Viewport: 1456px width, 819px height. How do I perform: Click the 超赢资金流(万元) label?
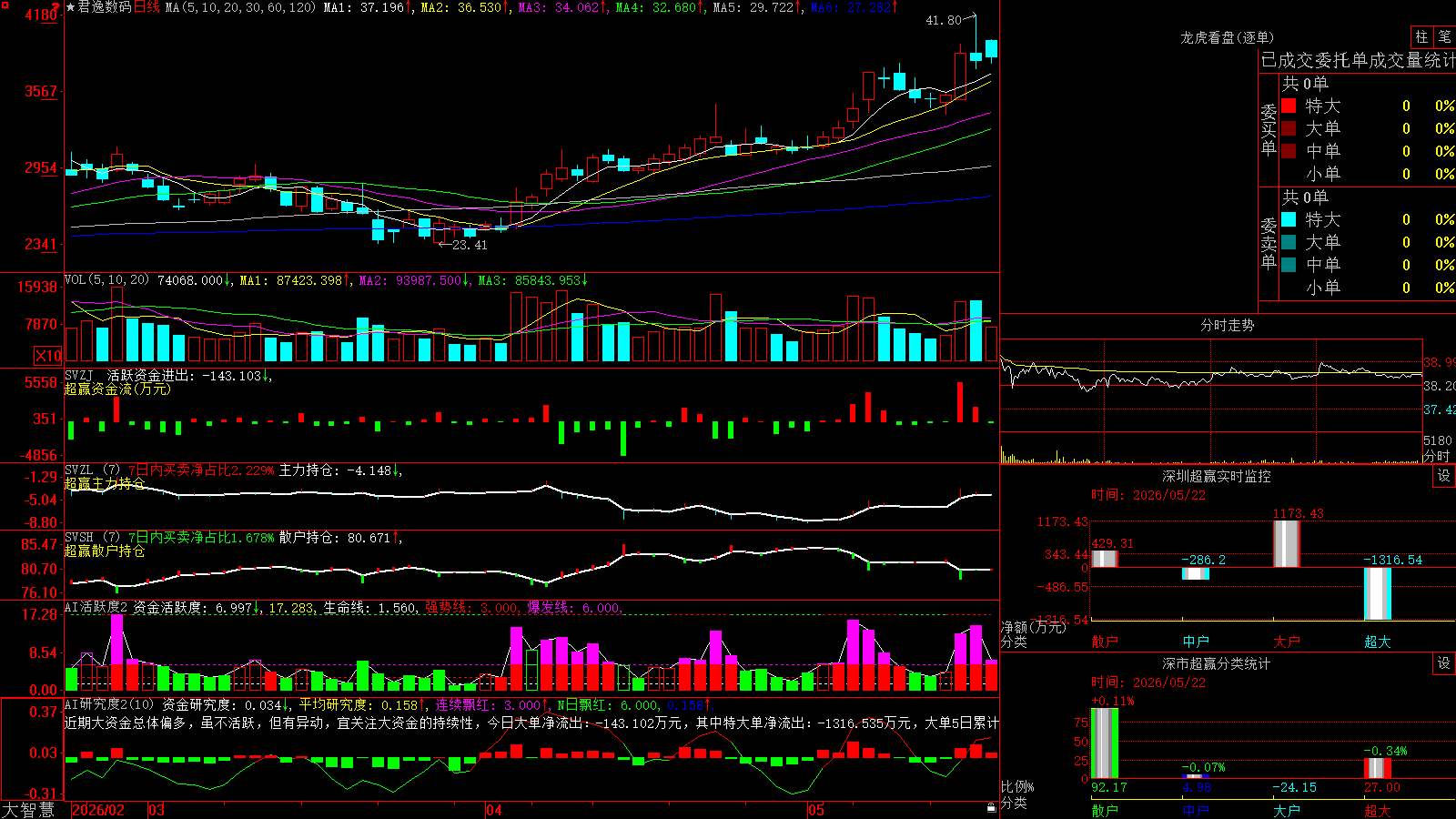click(117, 389)
